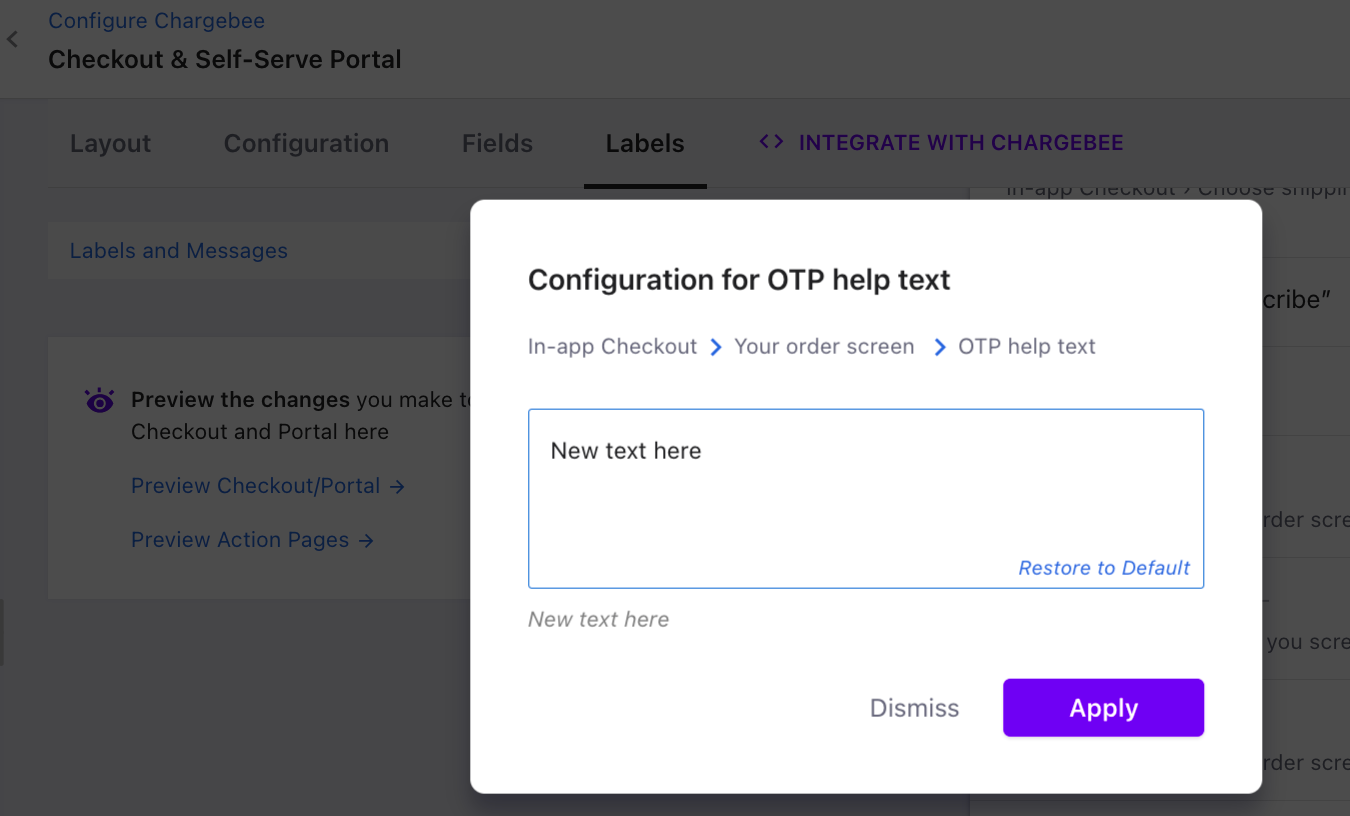Select Labels and Messages section
1350x816 pixels.
[x=178, y=251]
